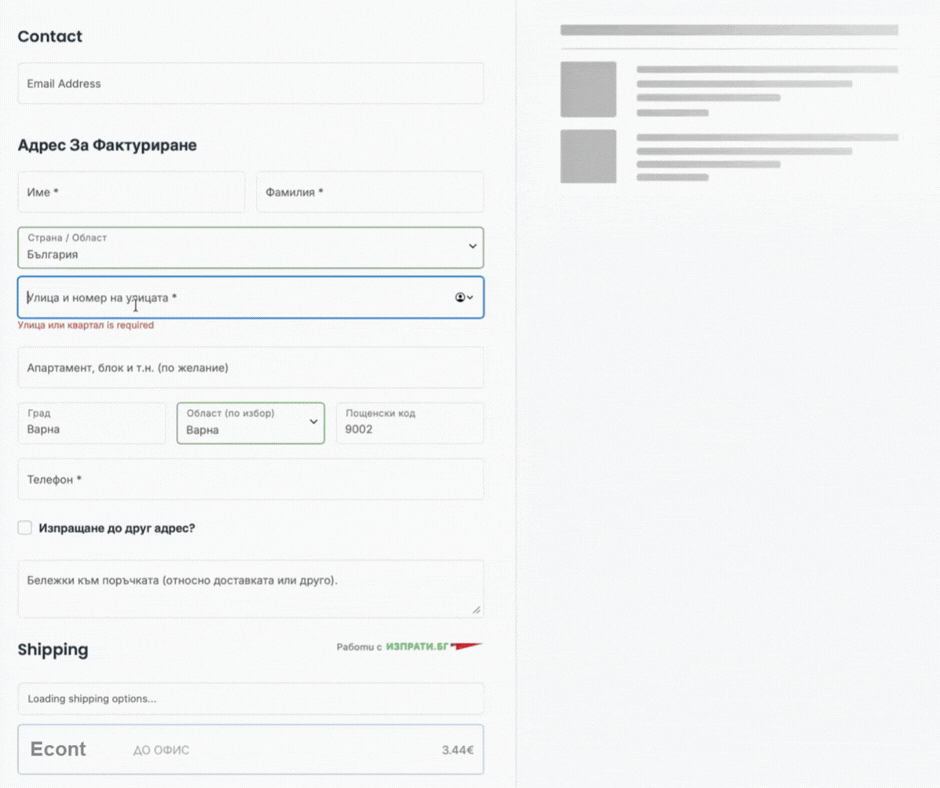Image resolution: width=940 pixels, height=788 pixels.
Task: Click the Апартамент, блок optional address field
Action: [251, 368]
